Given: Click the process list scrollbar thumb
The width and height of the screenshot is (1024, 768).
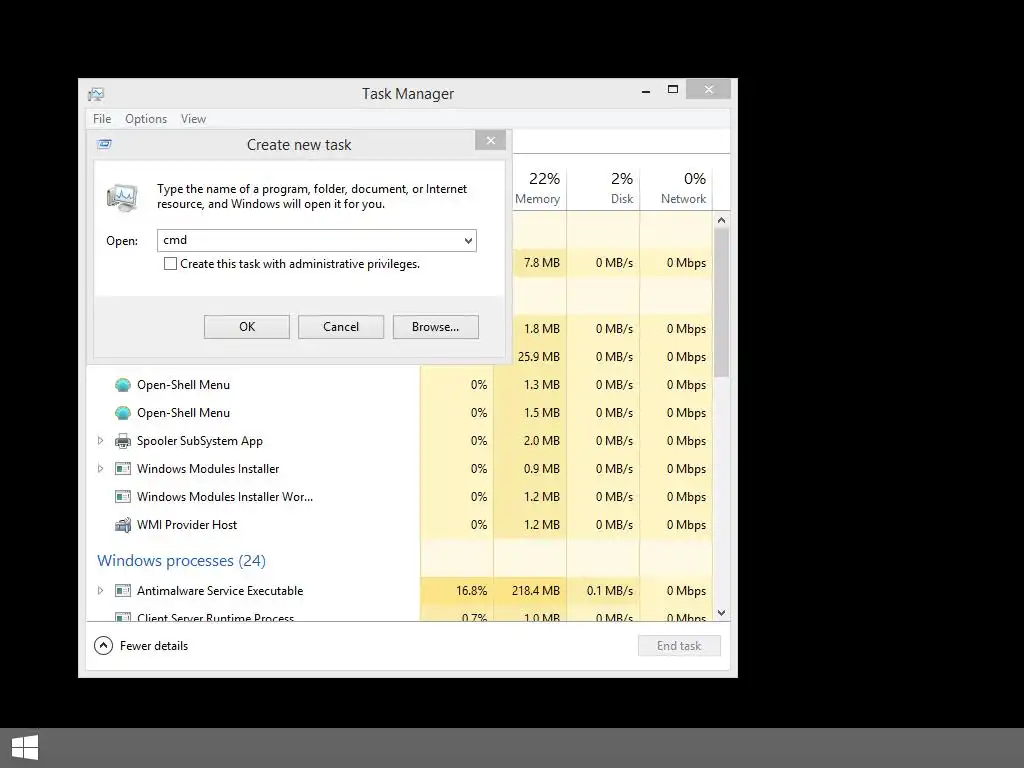Looking at the screenshot, I should [x=721, y=302].
